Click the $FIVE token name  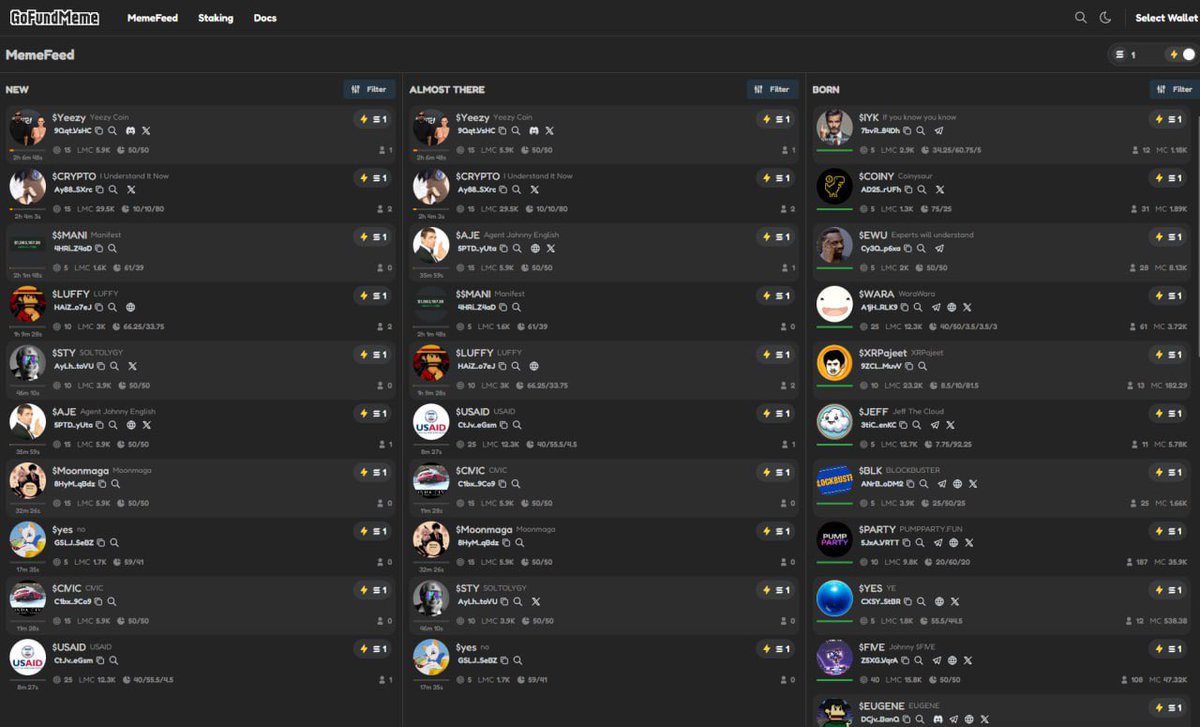871,647
